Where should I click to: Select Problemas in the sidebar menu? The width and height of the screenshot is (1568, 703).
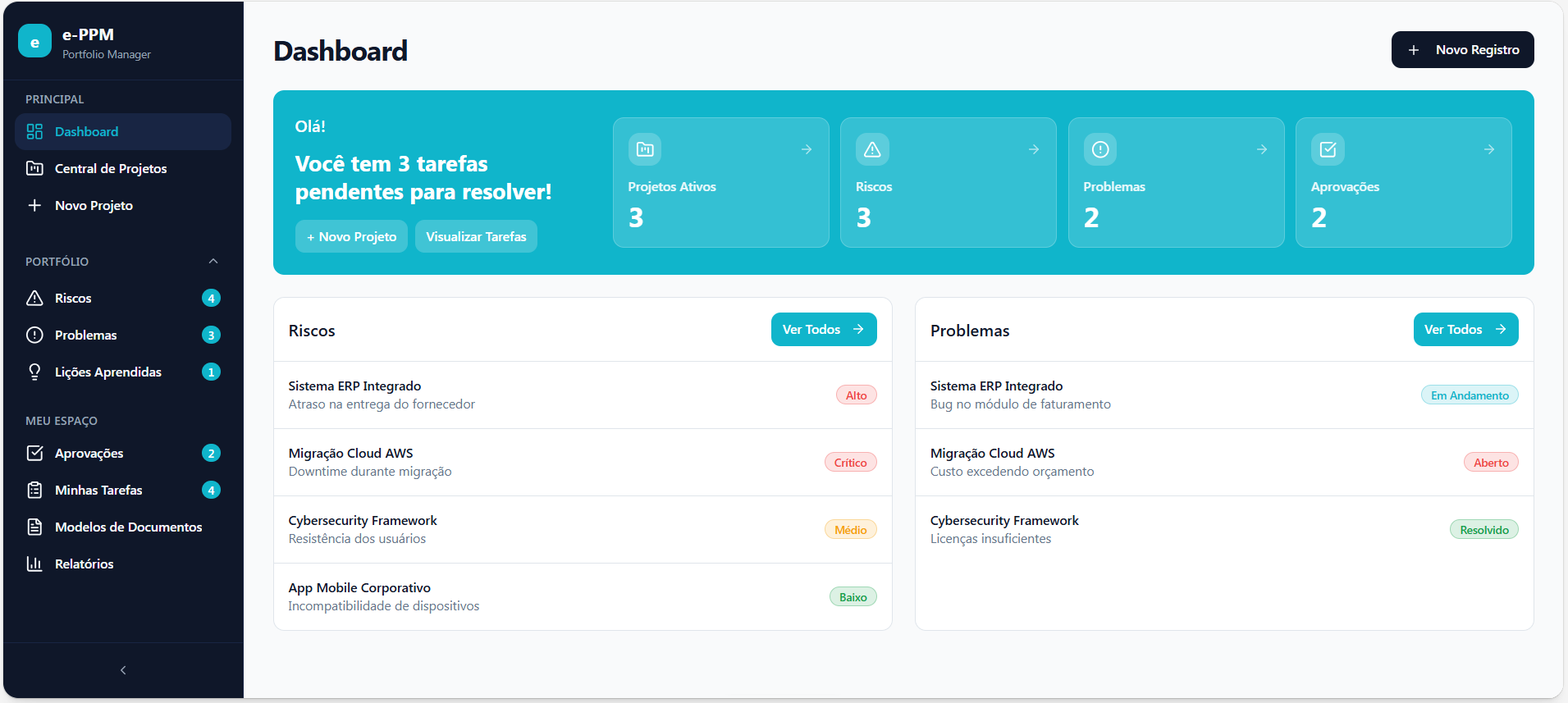pyautogui.click(x=123, y=335)
